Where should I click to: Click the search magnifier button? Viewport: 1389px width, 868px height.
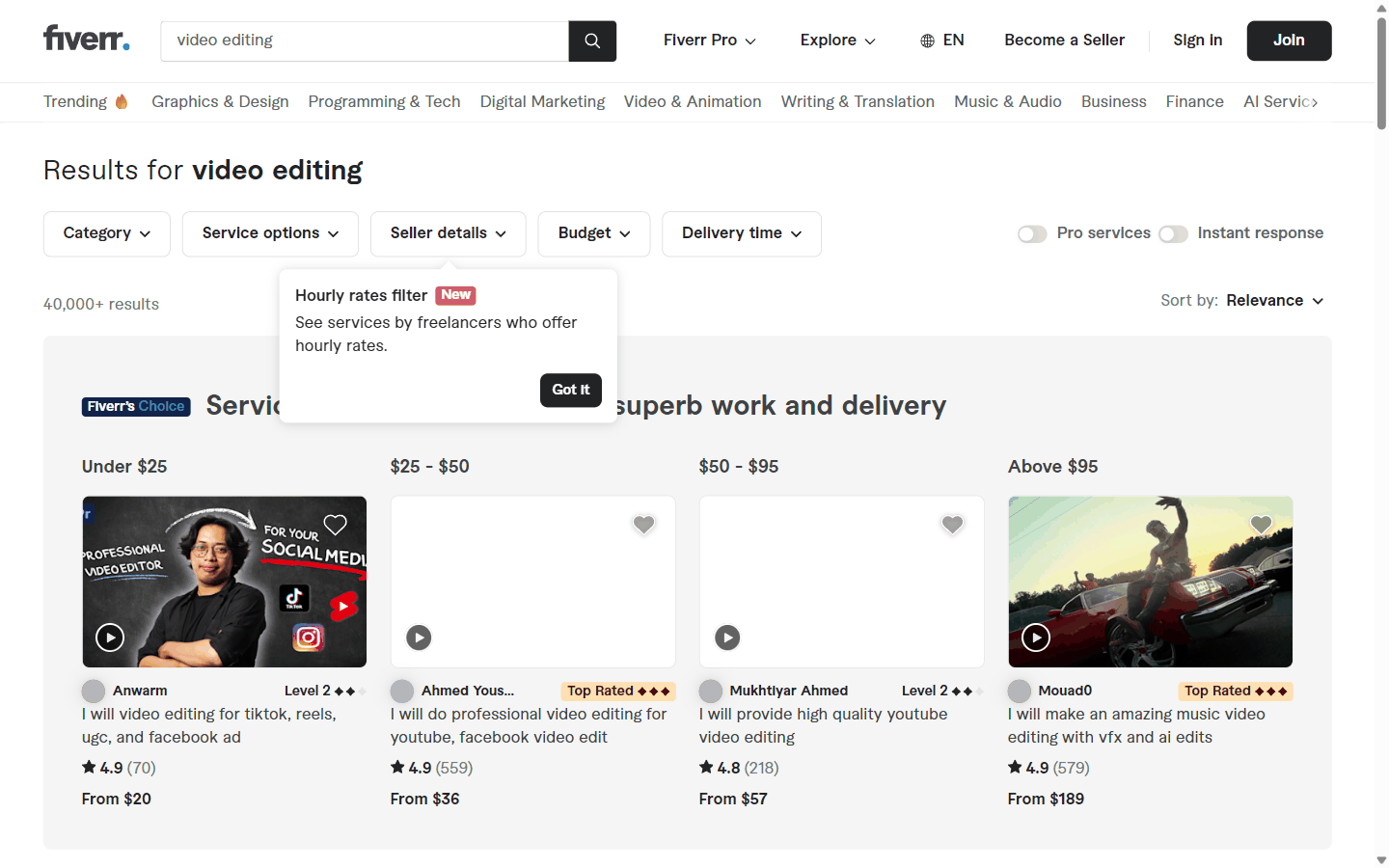click(x=592, y=41)
